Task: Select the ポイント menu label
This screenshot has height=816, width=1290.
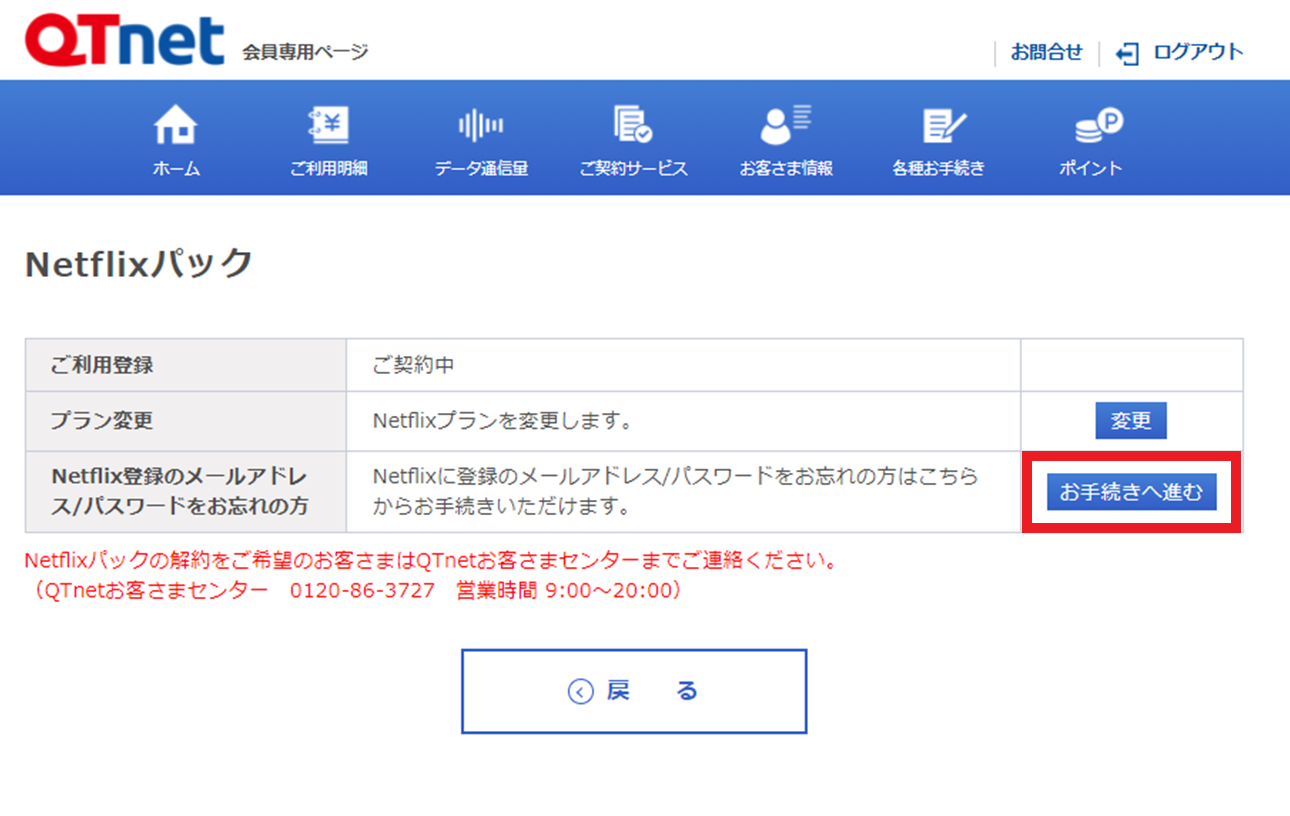Action: pyautogui.click(x=1091, y=169)
